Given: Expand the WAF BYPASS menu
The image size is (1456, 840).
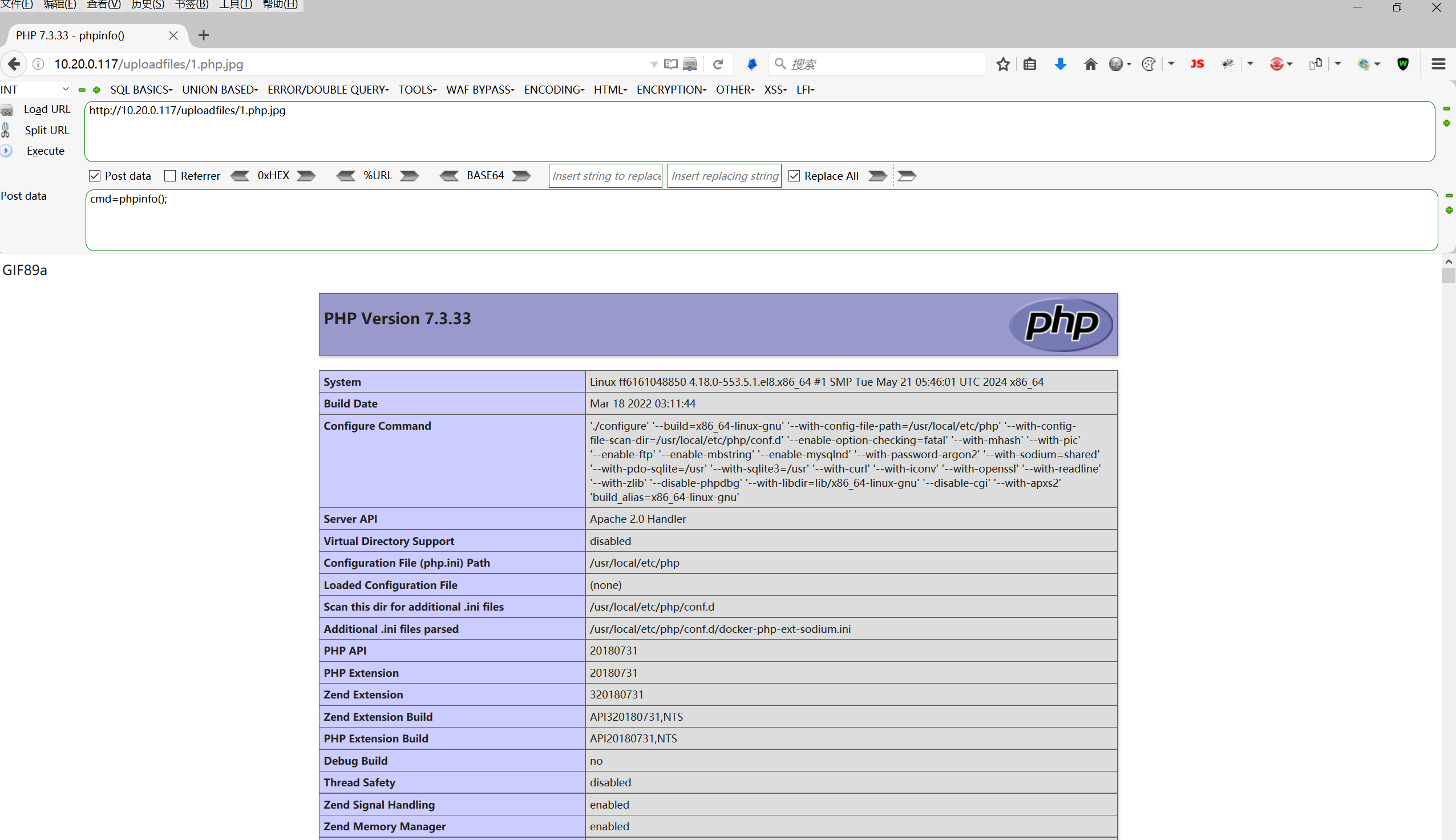Looking at the screenshot, I should click(480, 90).
